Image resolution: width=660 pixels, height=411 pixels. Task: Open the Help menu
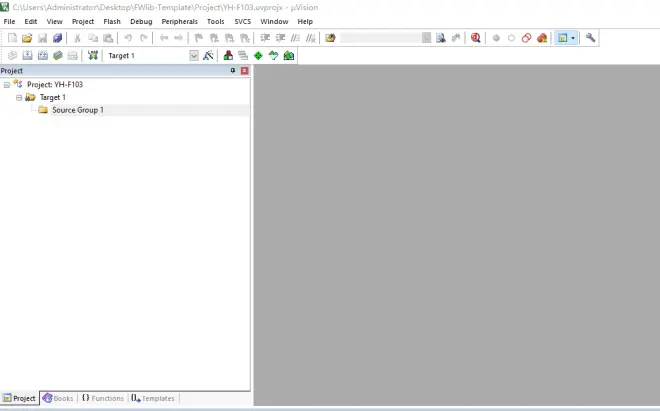point(305,21)
